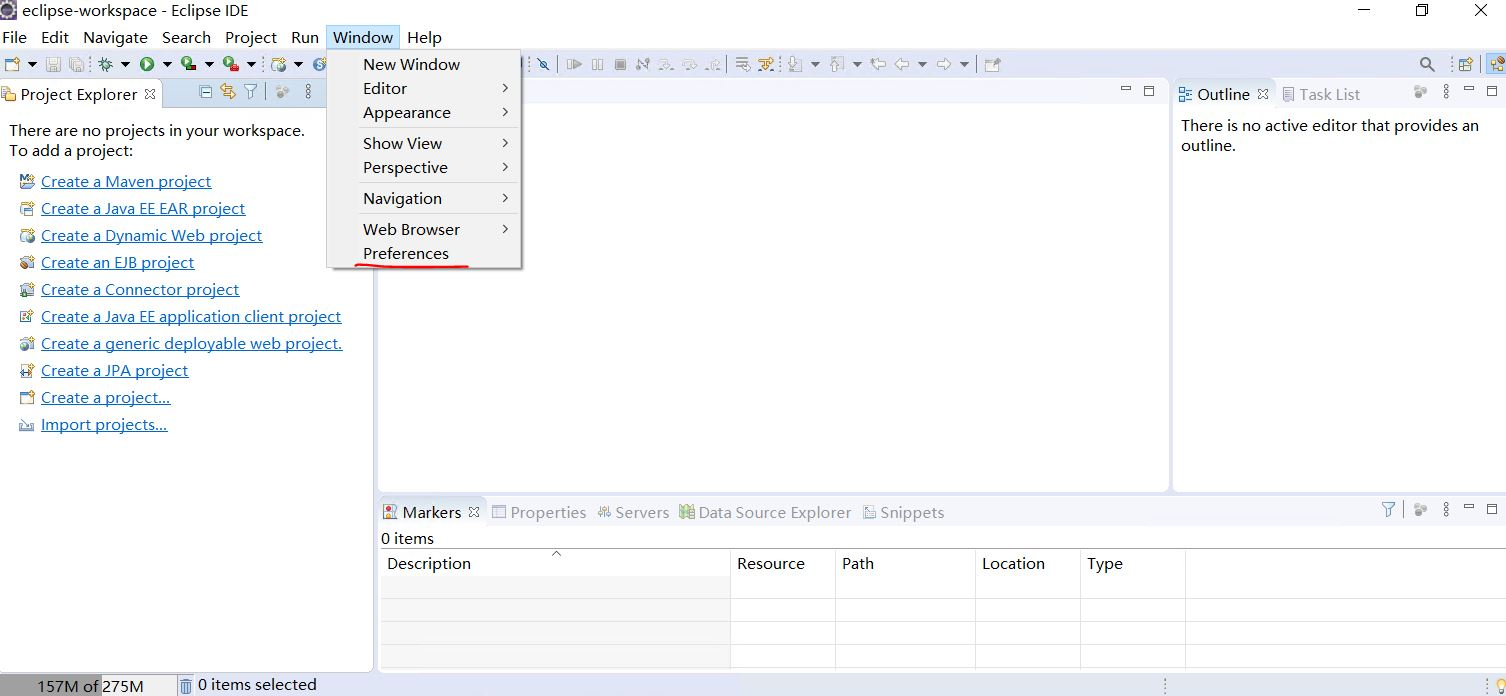The height and width of the screenshot is (696, 1506).
Task: Click the Last Edit Location icon
Action: pos(878,64)
